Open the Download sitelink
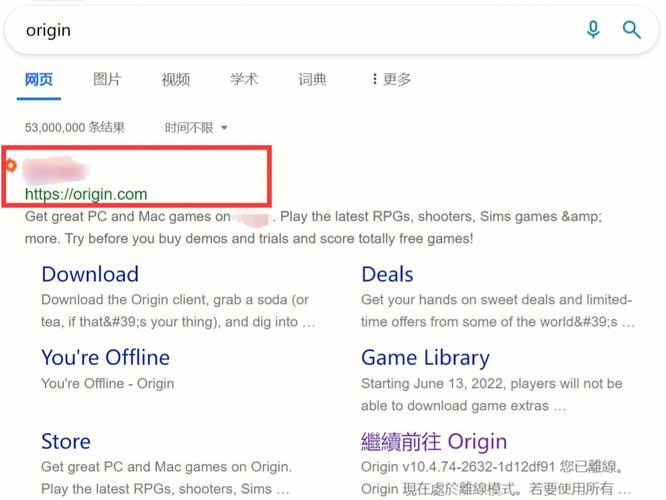Viewport: 666px width, 500px height. point(90,274)
